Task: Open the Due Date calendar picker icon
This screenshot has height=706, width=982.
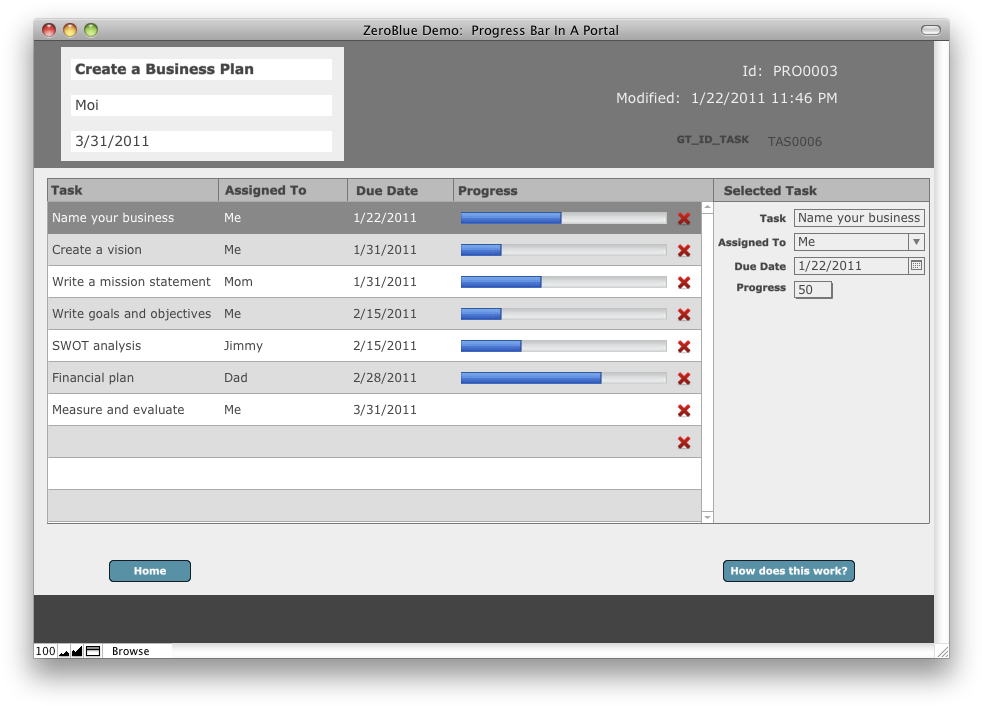Action: click(916, 266)
